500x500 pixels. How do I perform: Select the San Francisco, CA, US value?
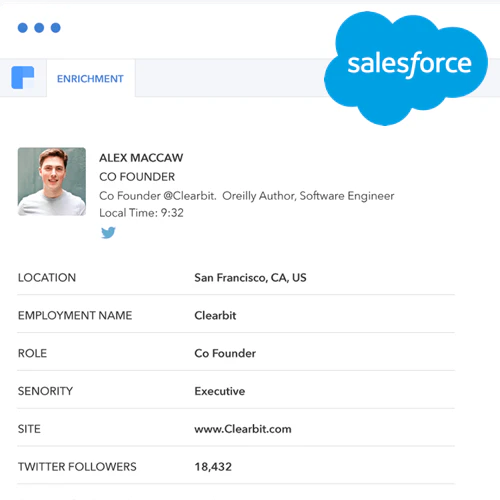point(250,278)
